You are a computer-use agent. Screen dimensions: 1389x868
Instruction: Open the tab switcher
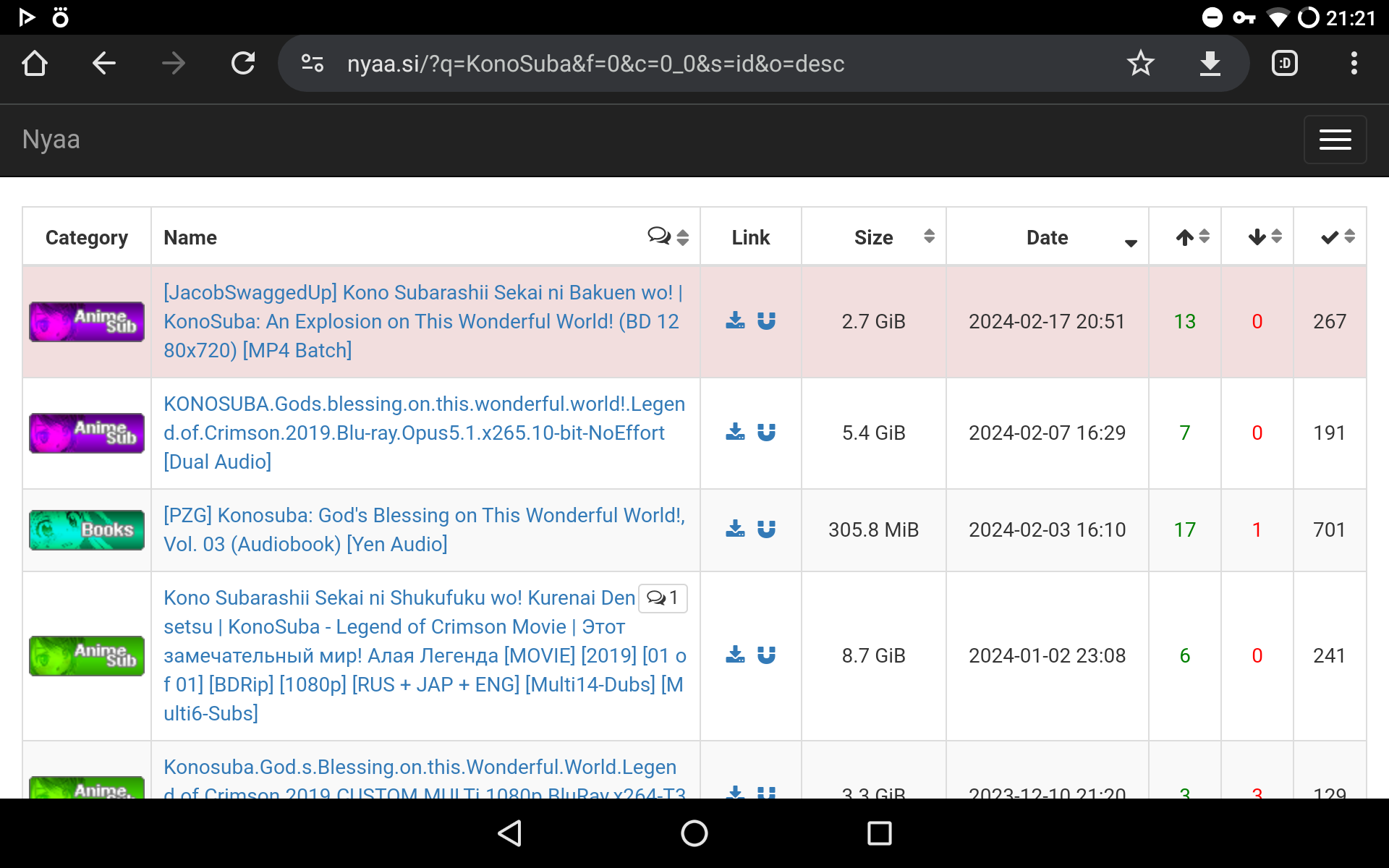(x=1285, y=64)
